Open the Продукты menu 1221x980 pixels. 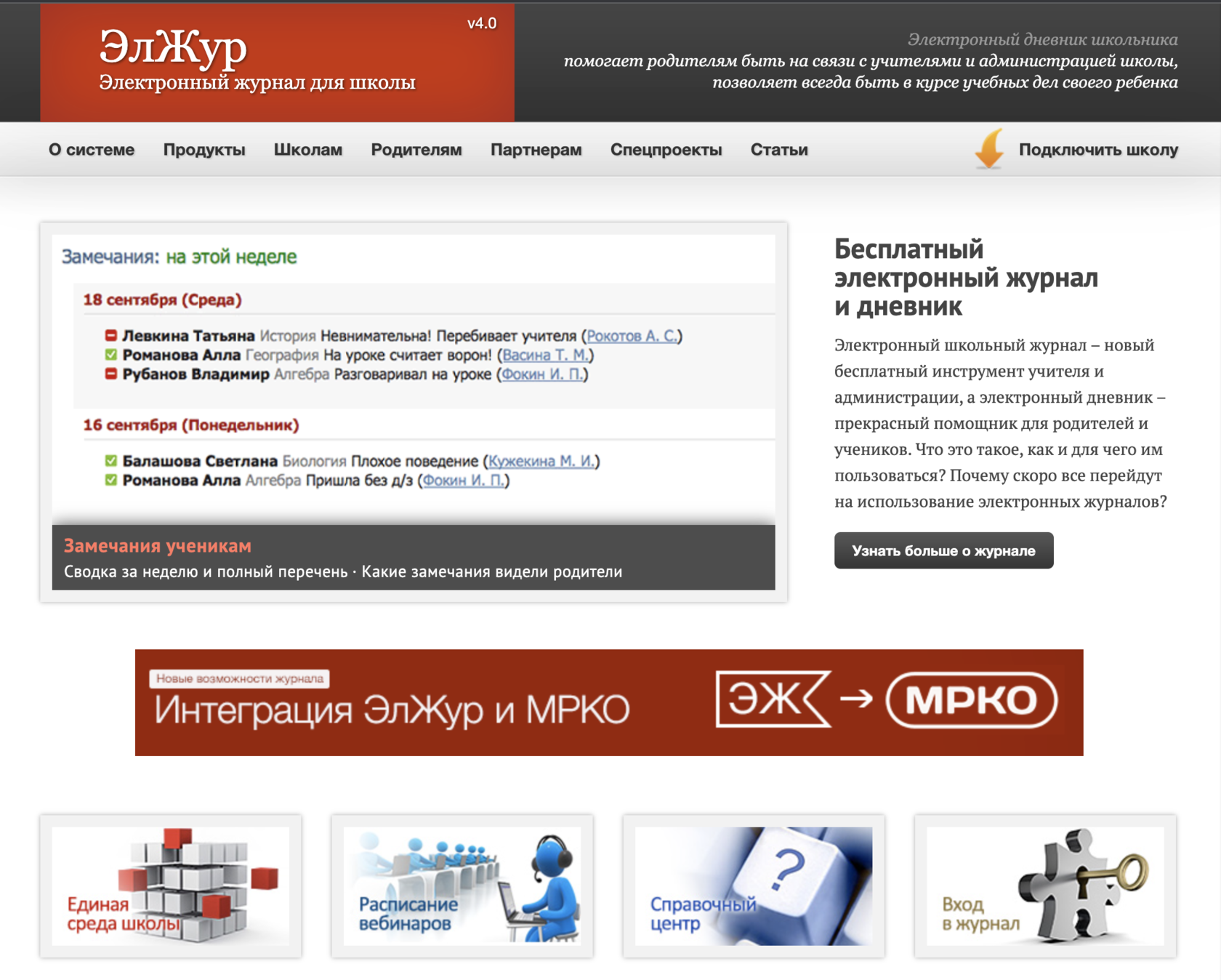(204, 150)
